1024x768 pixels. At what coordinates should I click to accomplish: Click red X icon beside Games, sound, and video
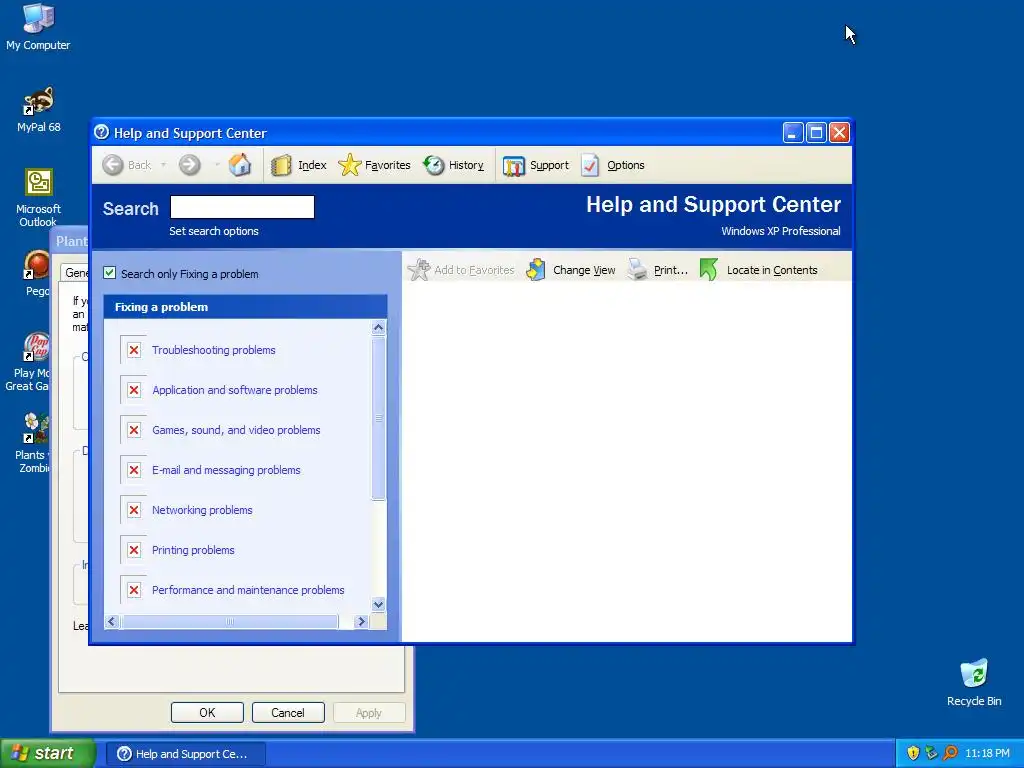tap(134, 430)
